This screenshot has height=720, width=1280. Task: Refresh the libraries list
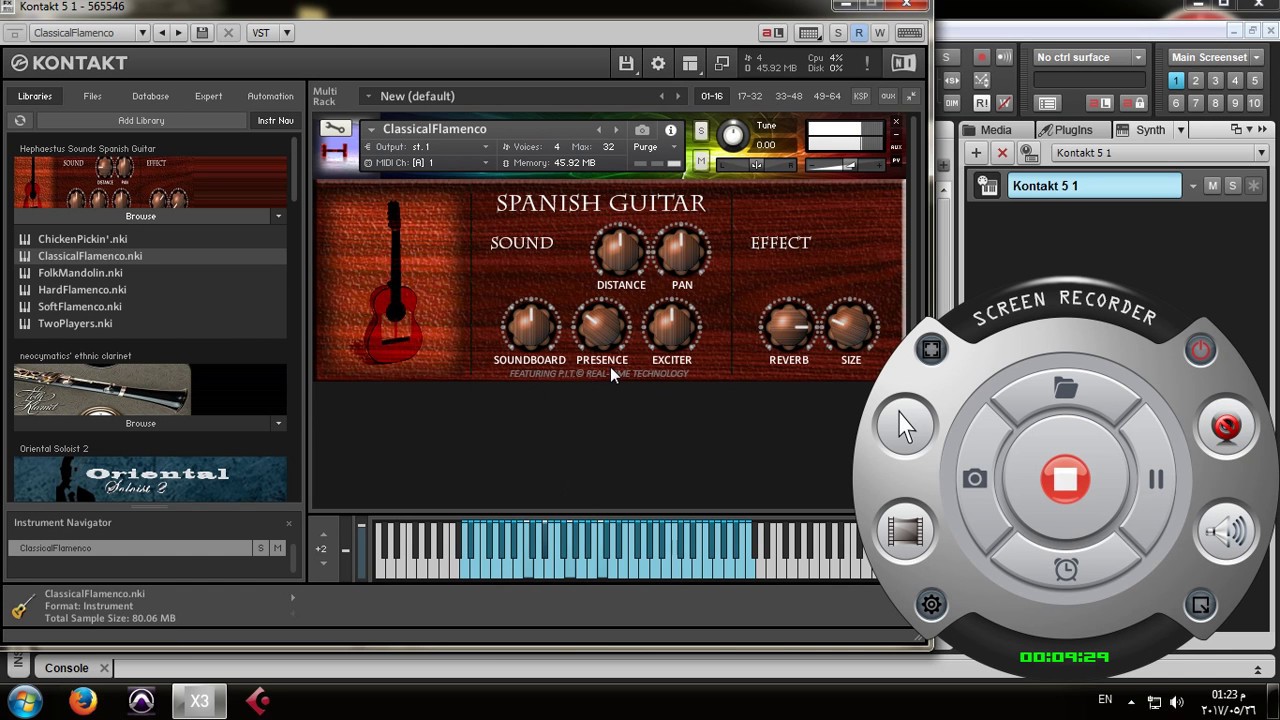tap(20, 120)
